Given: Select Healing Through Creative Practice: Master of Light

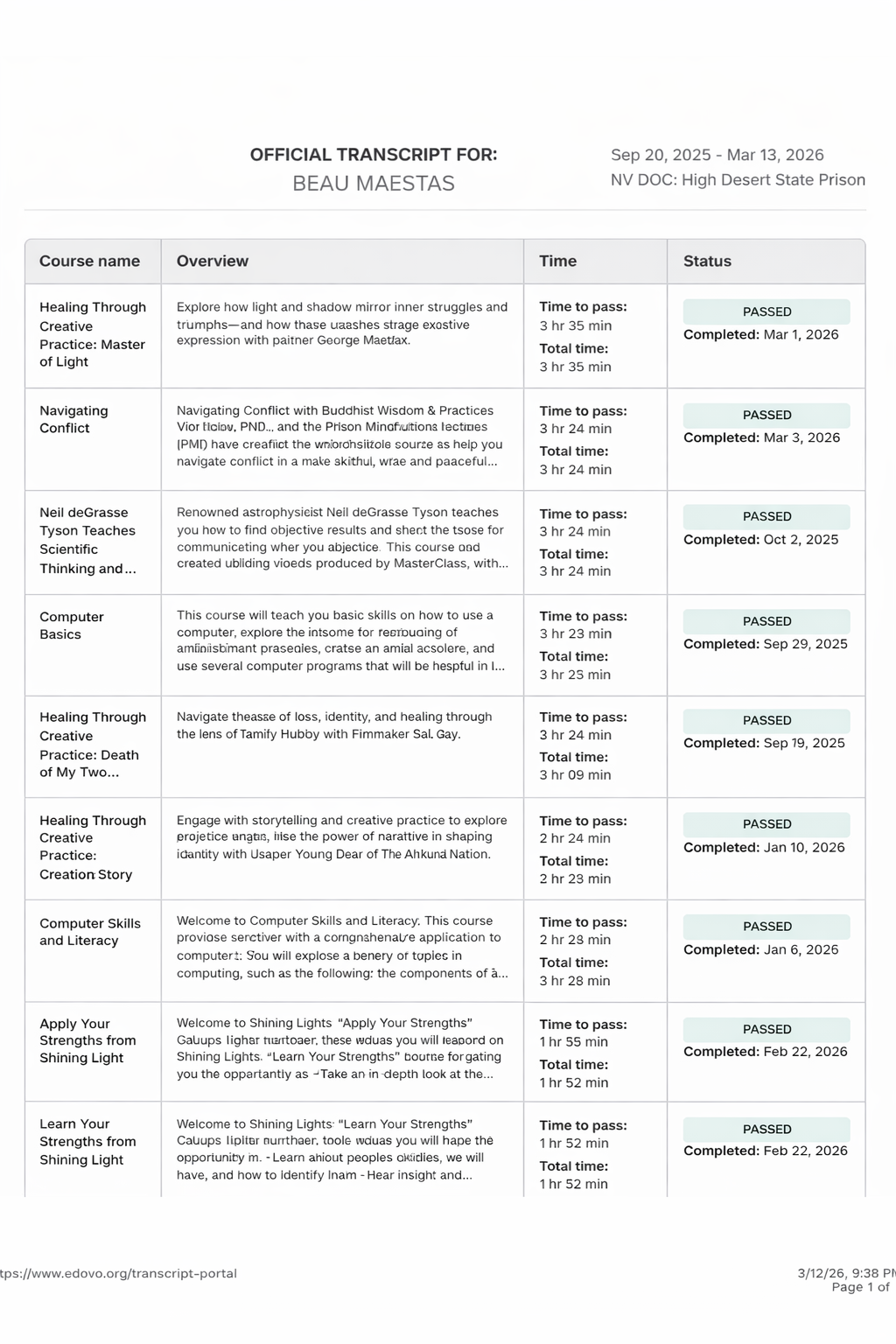Looking at the screenshot, I should tap(92, 334).
